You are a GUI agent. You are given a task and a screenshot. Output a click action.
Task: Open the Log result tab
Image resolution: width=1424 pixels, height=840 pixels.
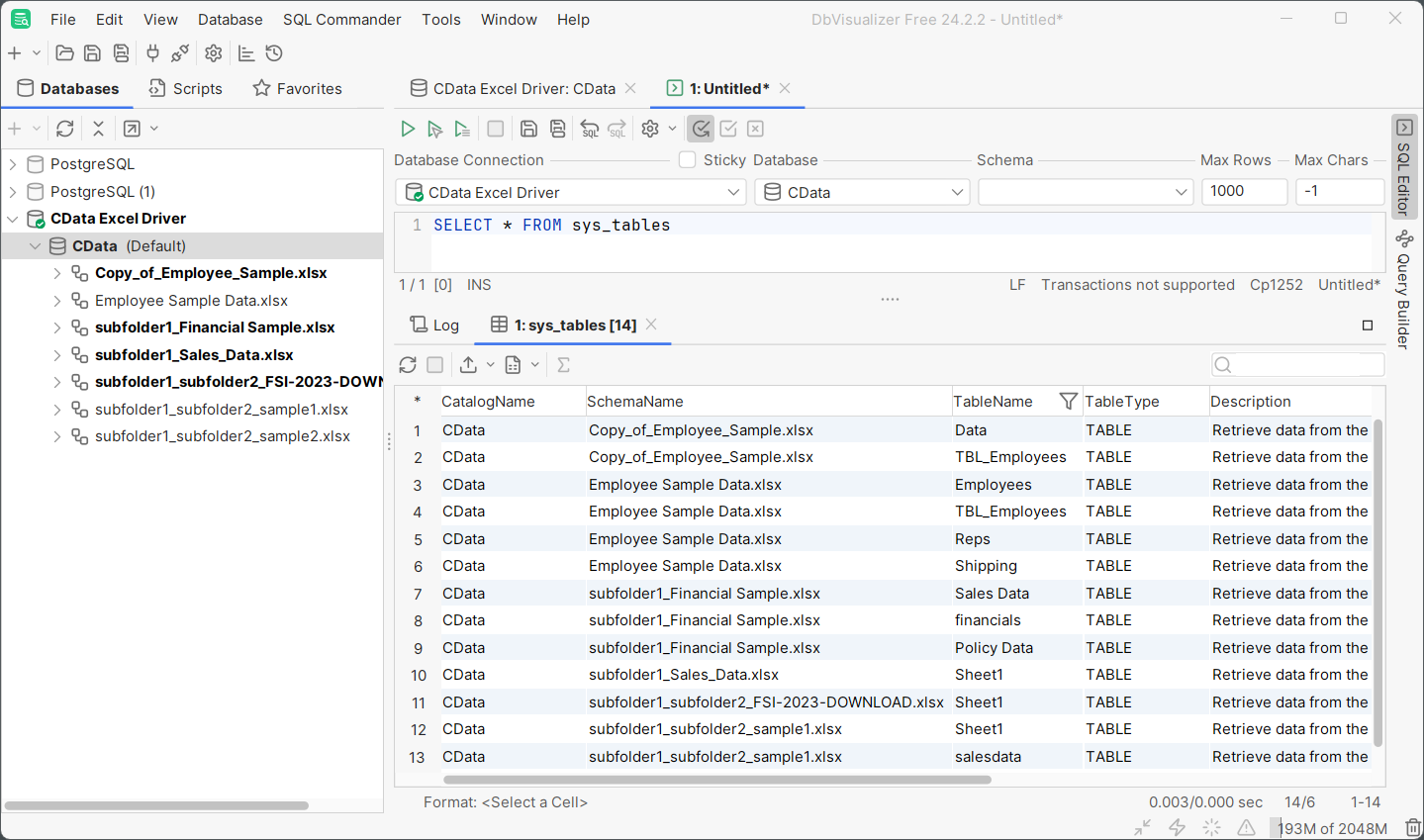coord(435,326)
